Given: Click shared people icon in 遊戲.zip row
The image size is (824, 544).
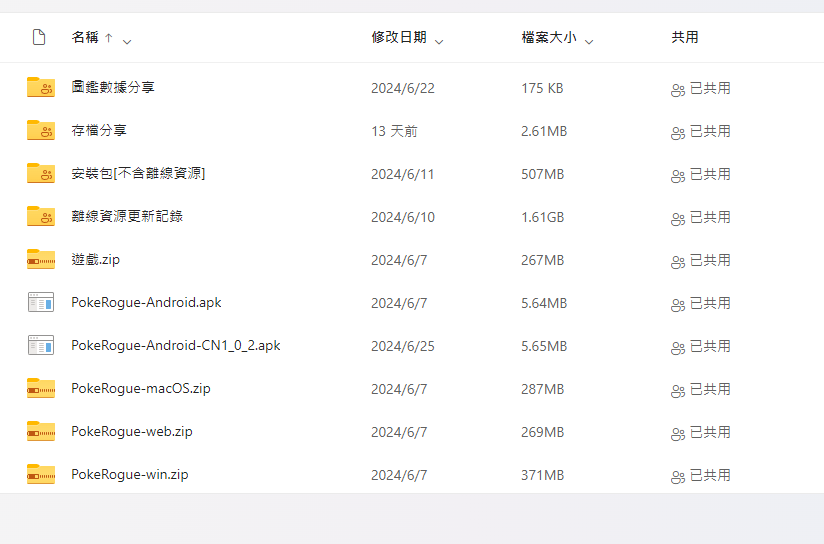Looking at the screenshot, I should (x=678, y=262).
